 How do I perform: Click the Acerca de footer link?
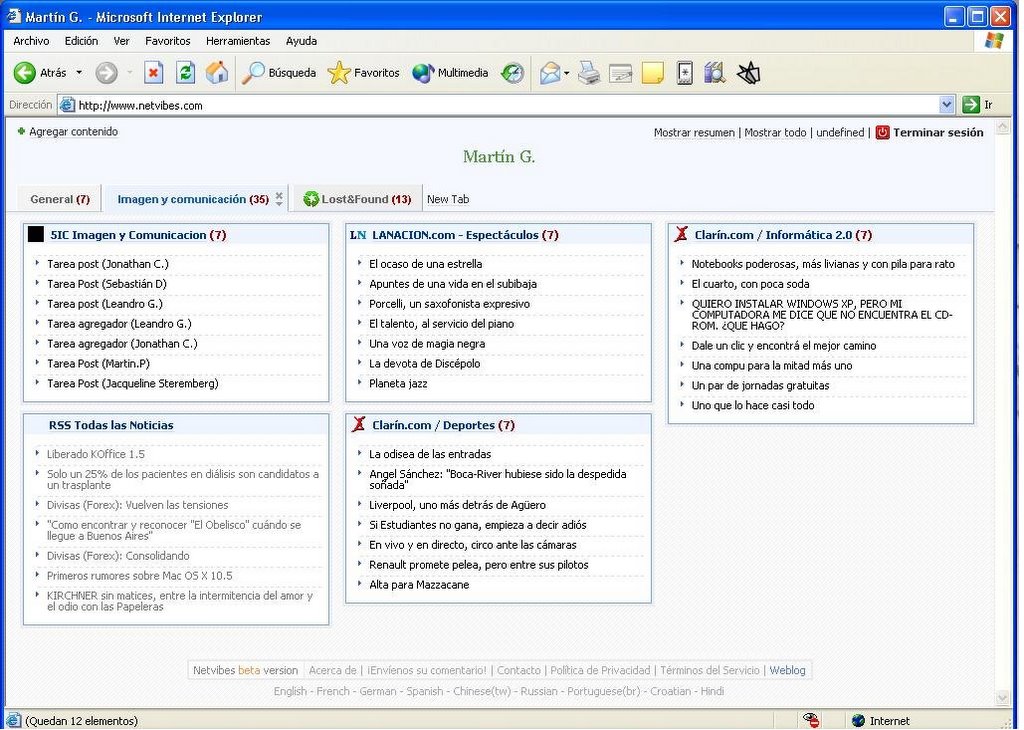coord(332,670)
